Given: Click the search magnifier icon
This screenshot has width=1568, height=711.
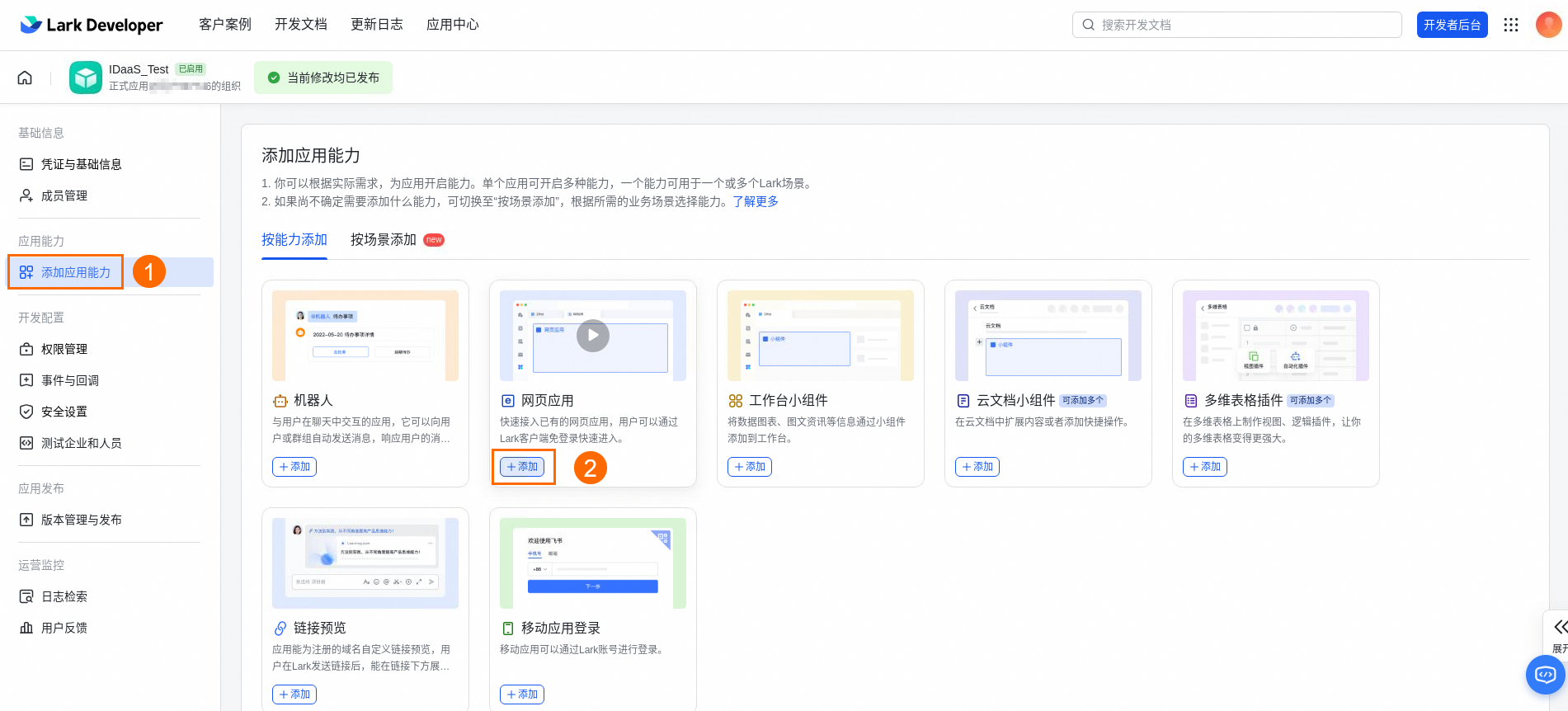Looking at the screenshot, I should pyautogui.click(x=1089, y=25).
